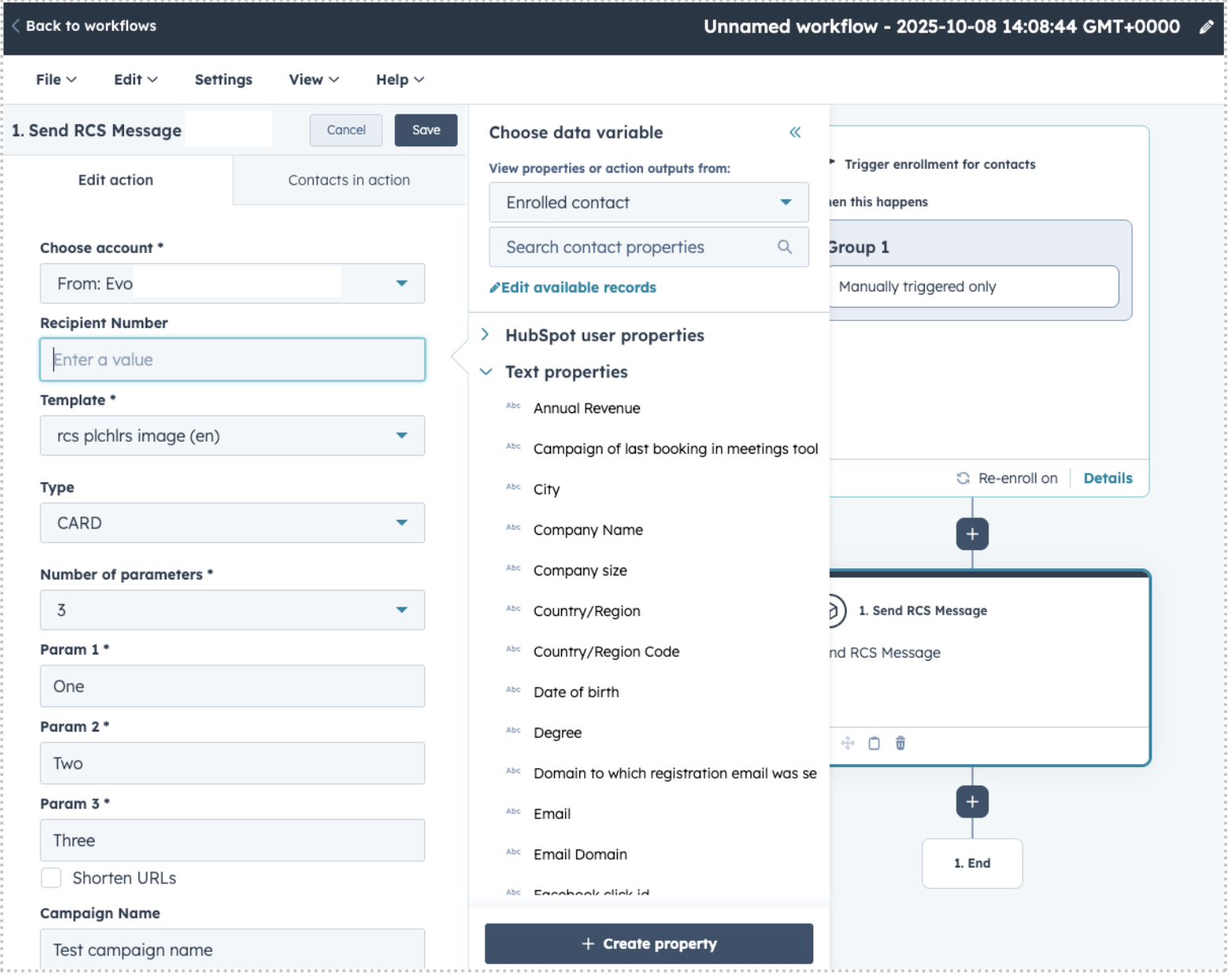Image resolution: width=1232 pixels, height=979 pixels.
Task: Open the Enrolled contact dropdown
Action: (x=648, y=202)
